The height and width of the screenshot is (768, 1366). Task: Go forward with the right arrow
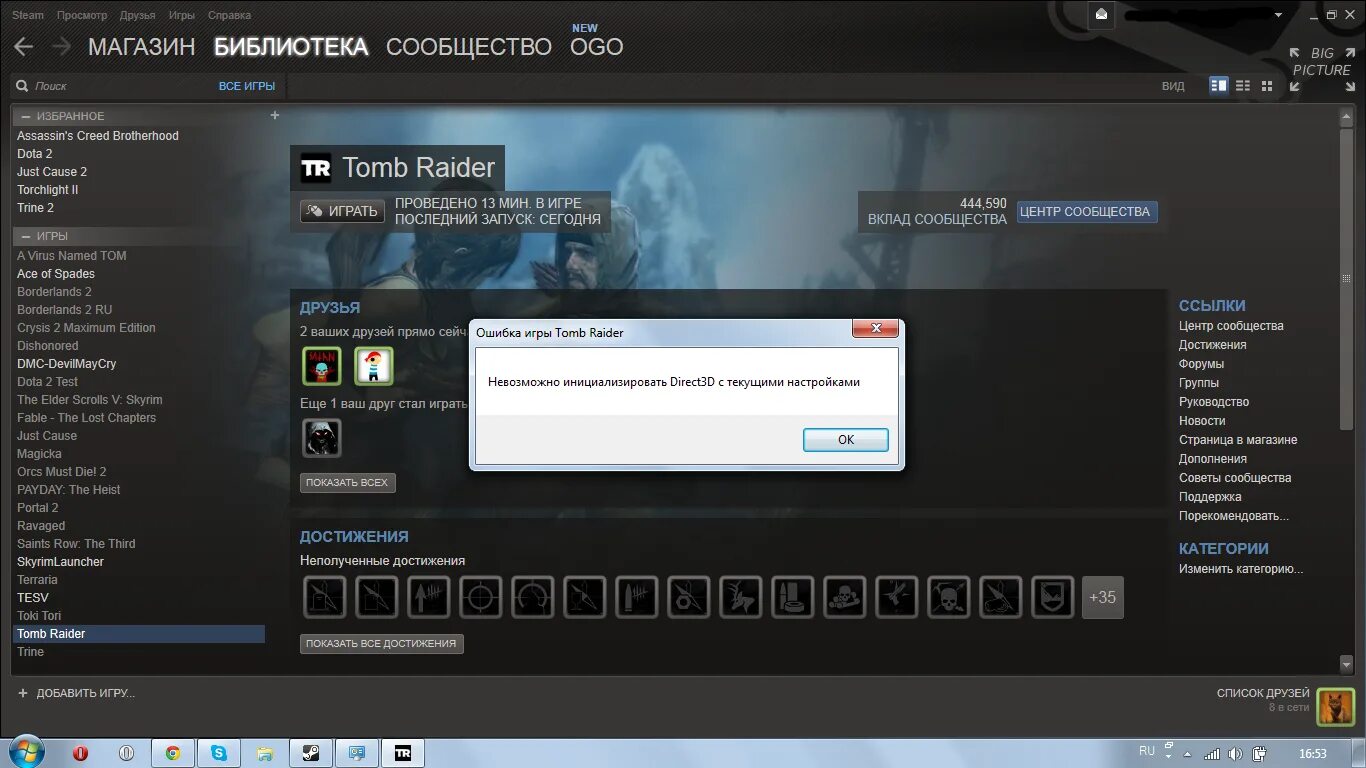coord(61,46)
